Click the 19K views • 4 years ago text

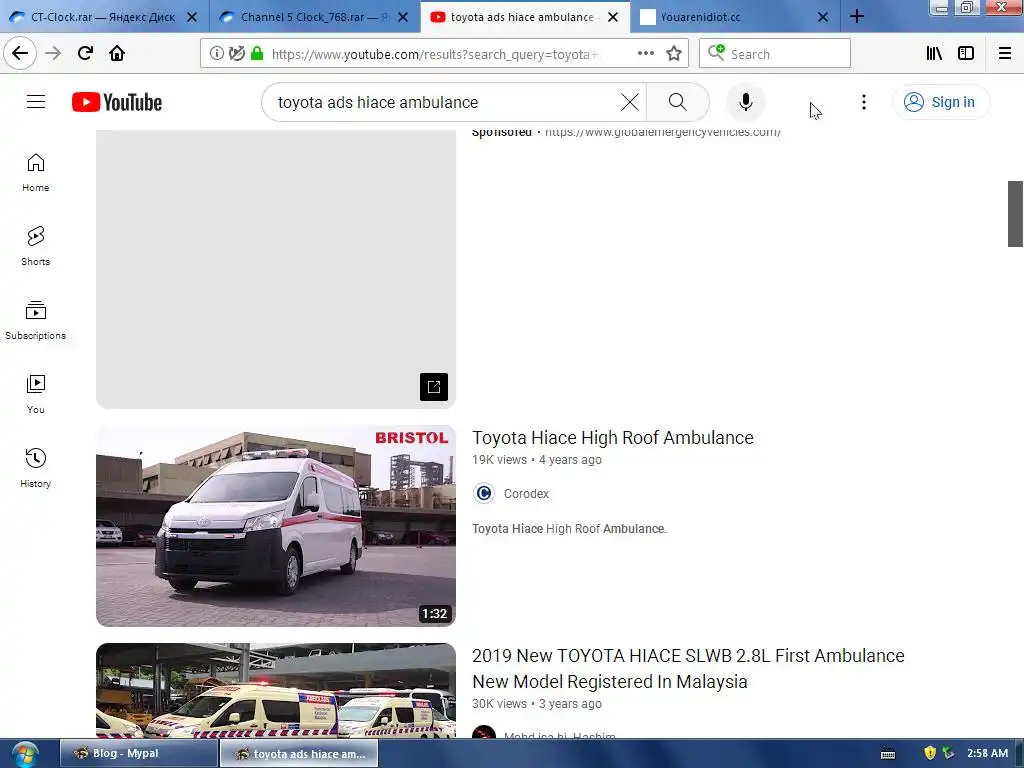pyautogui.click(x=537, y=460)
